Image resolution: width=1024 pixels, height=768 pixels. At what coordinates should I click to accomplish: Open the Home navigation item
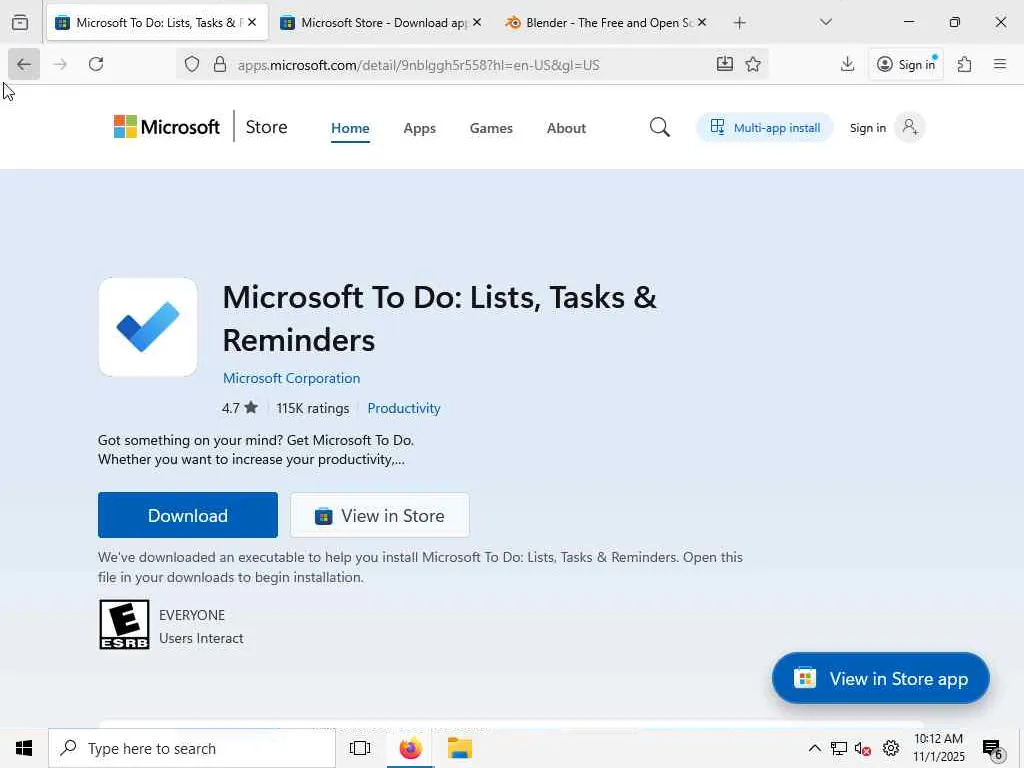(x=350, y=128)
